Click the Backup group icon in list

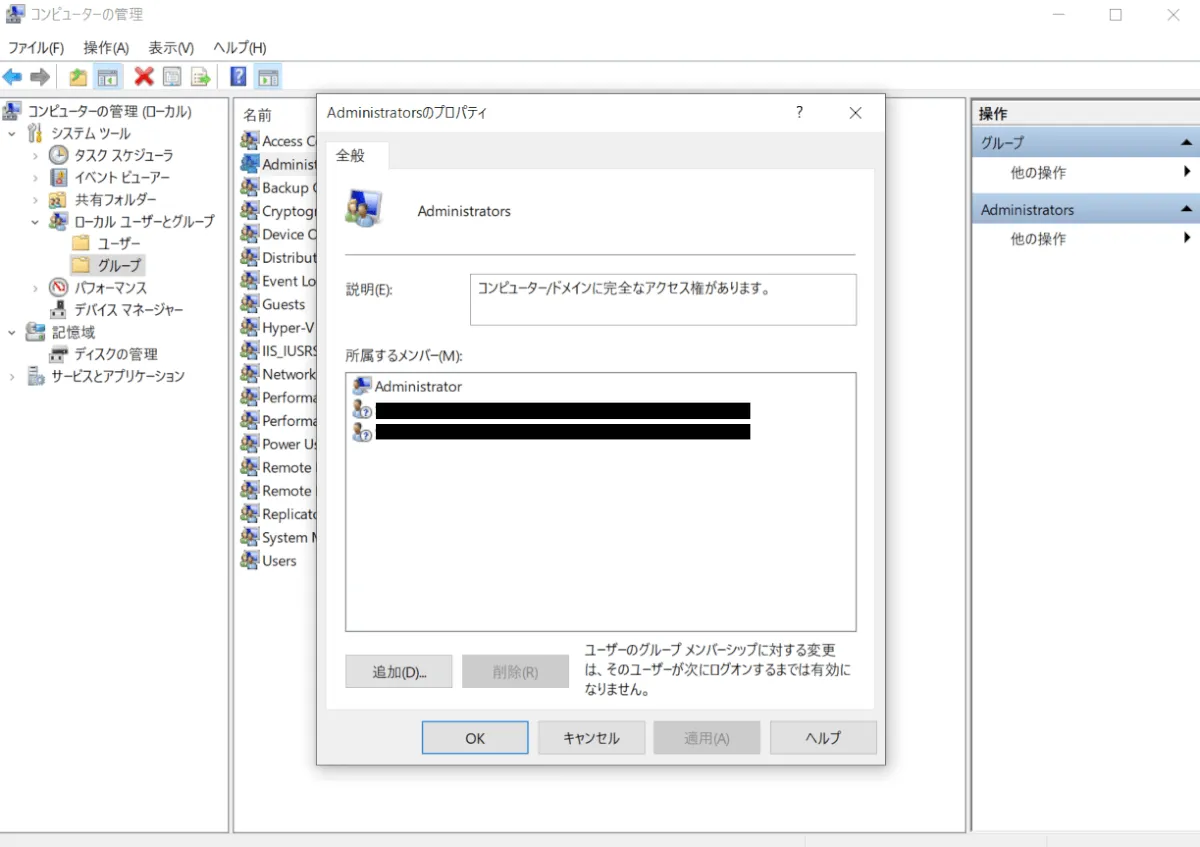[250, 187]
